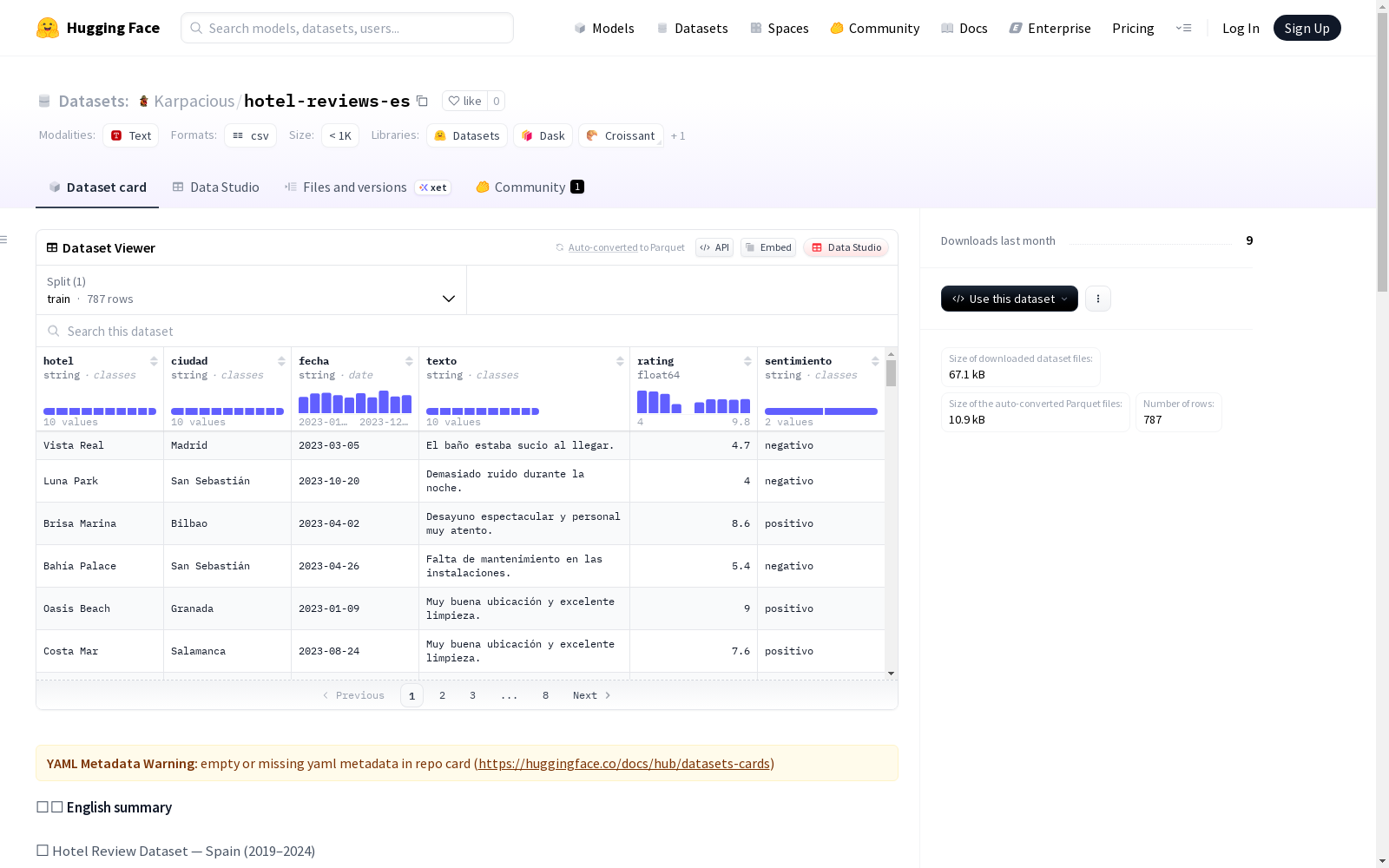Click the Sign Up button
Screen dimensions: 1389x868
tap(1307, 28)
